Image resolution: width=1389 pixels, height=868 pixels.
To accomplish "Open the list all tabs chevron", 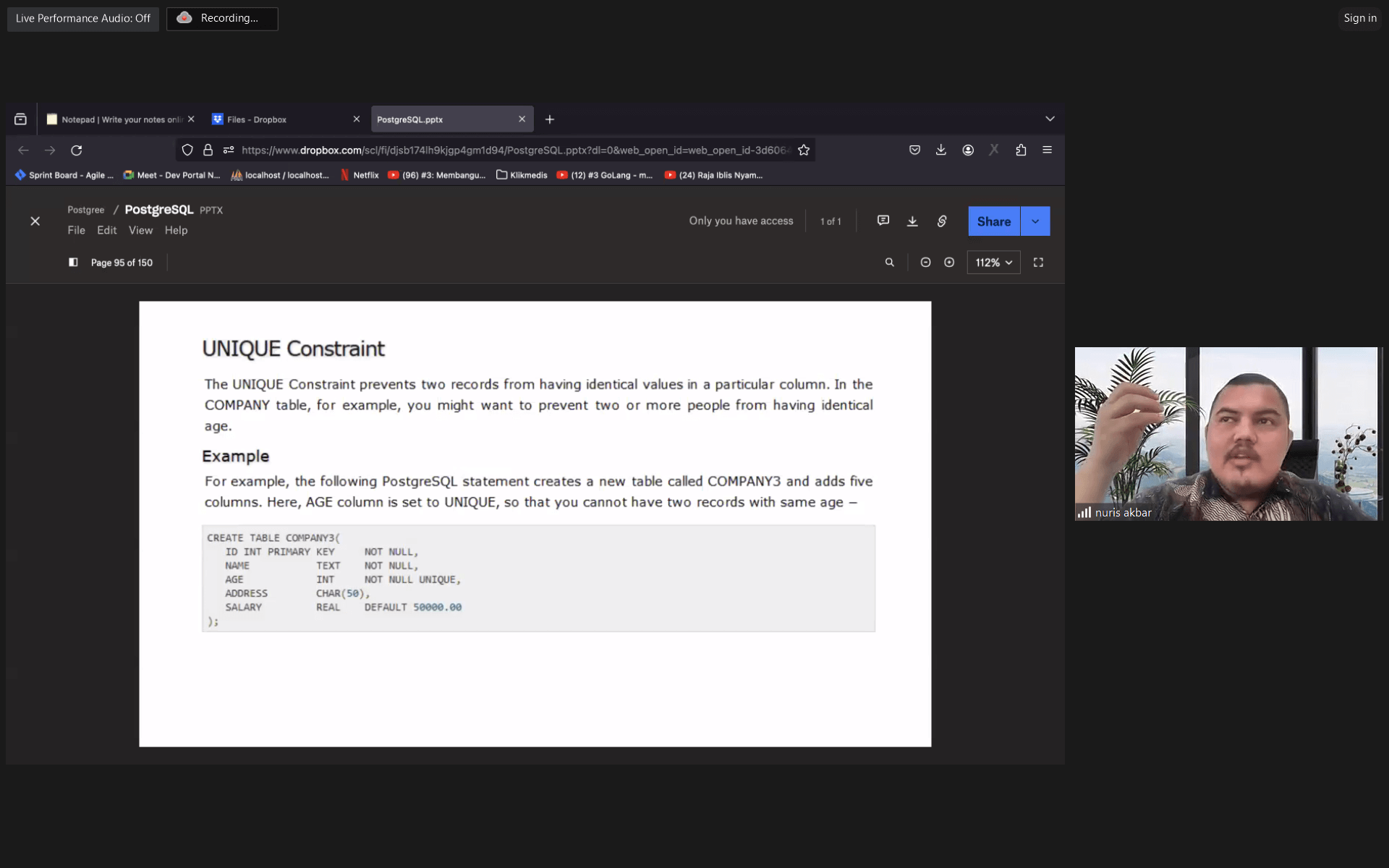I will click(1050, 119).
